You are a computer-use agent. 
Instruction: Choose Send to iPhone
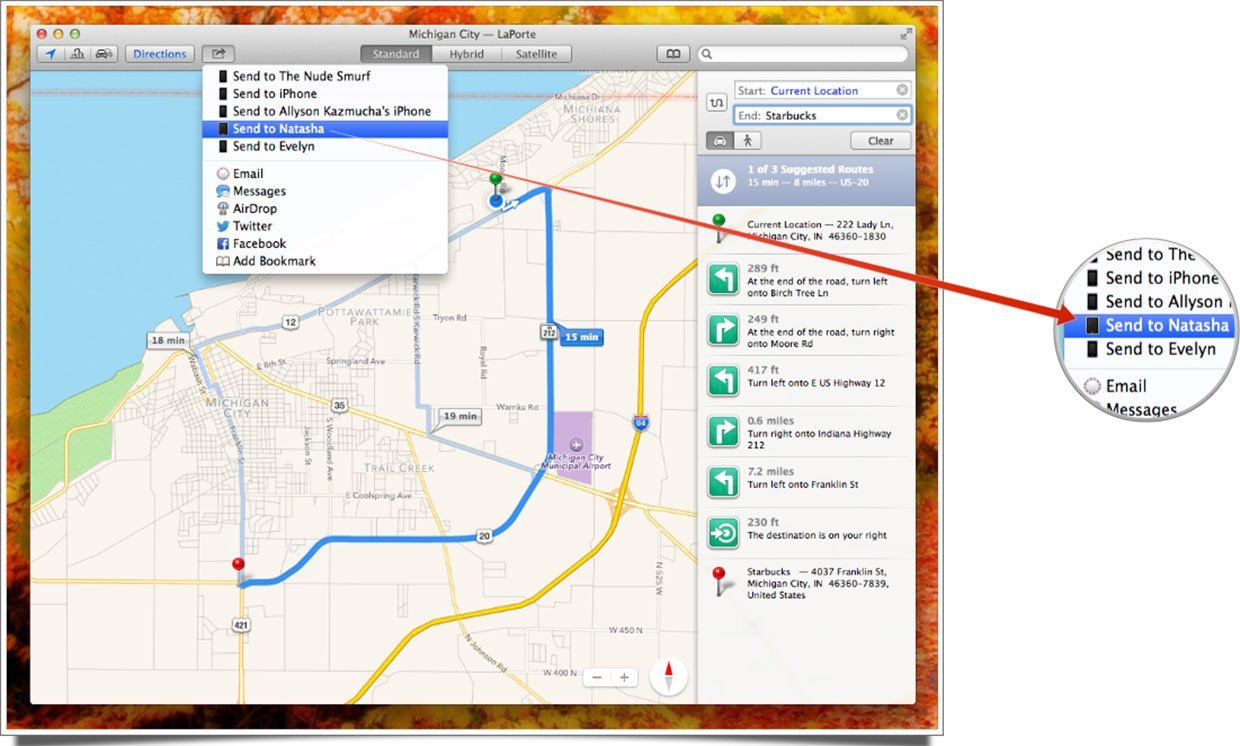pyautogui.click(x=325, y=94)
